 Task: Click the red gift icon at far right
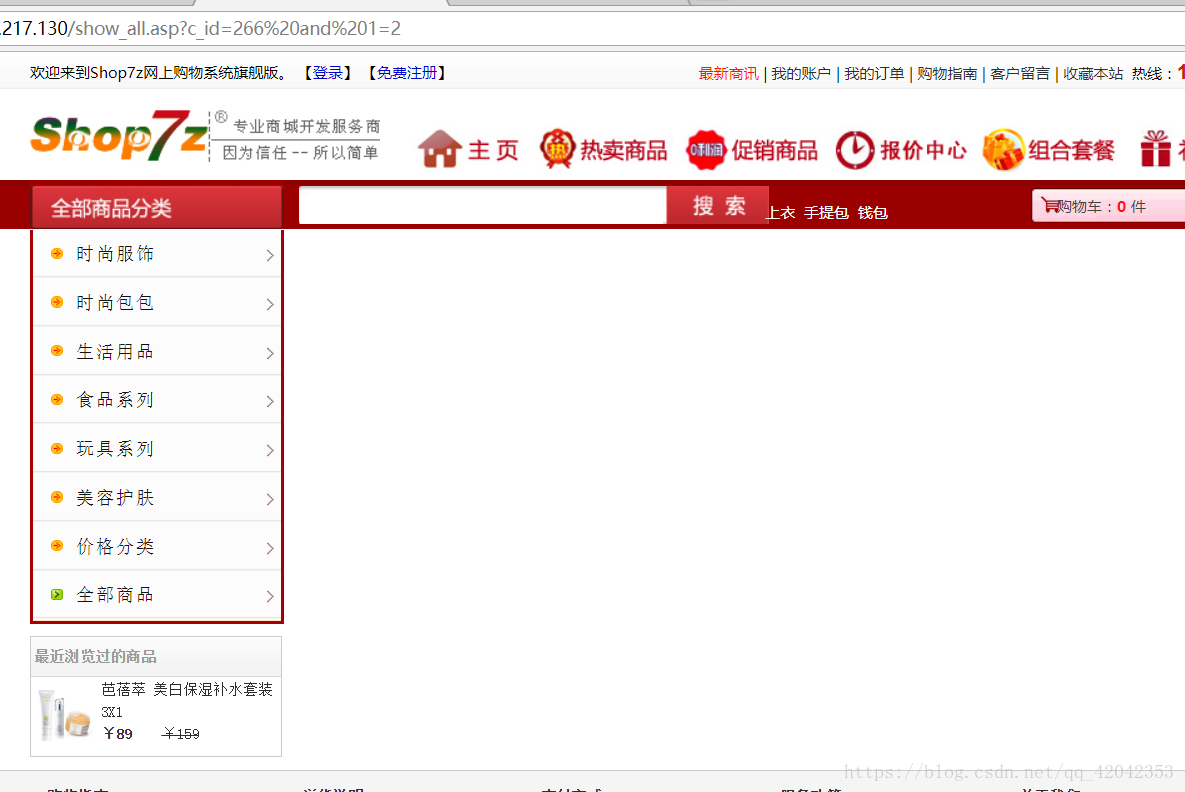tap(1156, 148)
